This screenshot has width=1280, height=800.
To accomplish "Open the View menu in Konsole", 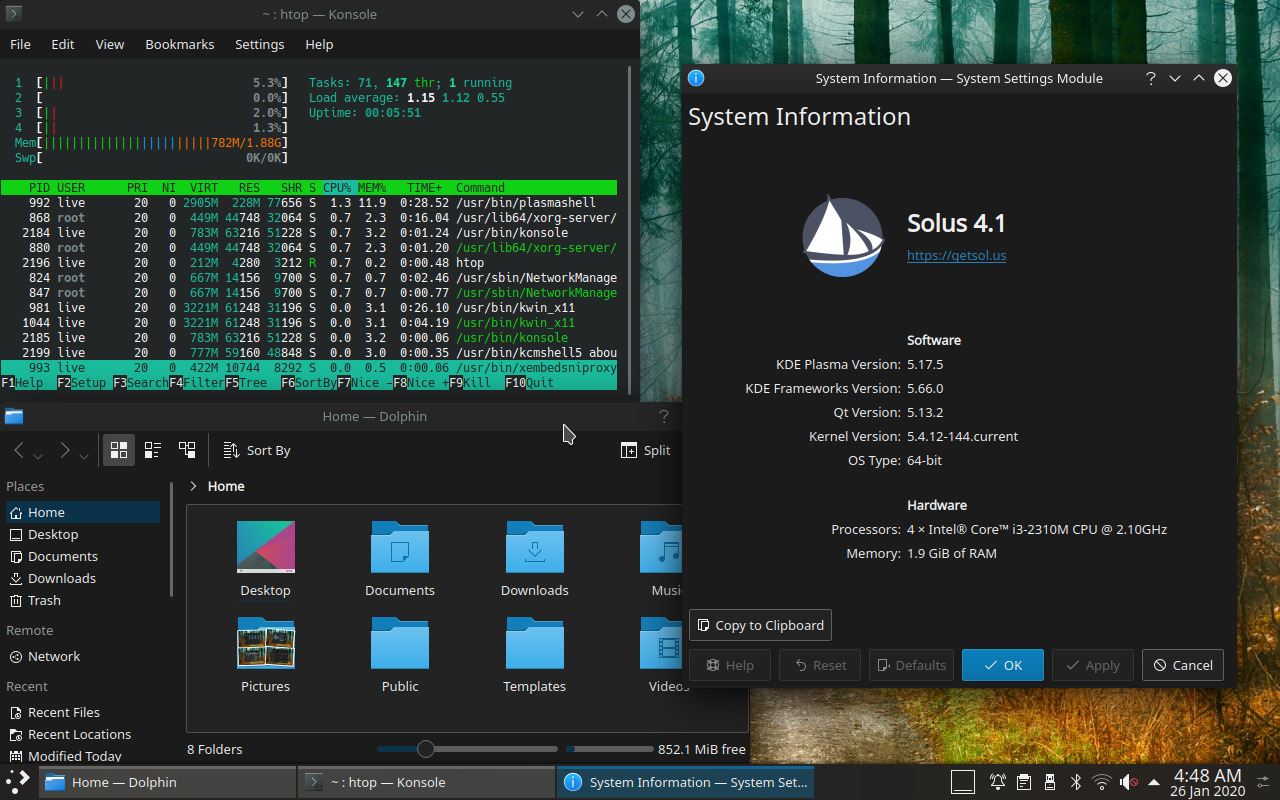I will point(110,44).
